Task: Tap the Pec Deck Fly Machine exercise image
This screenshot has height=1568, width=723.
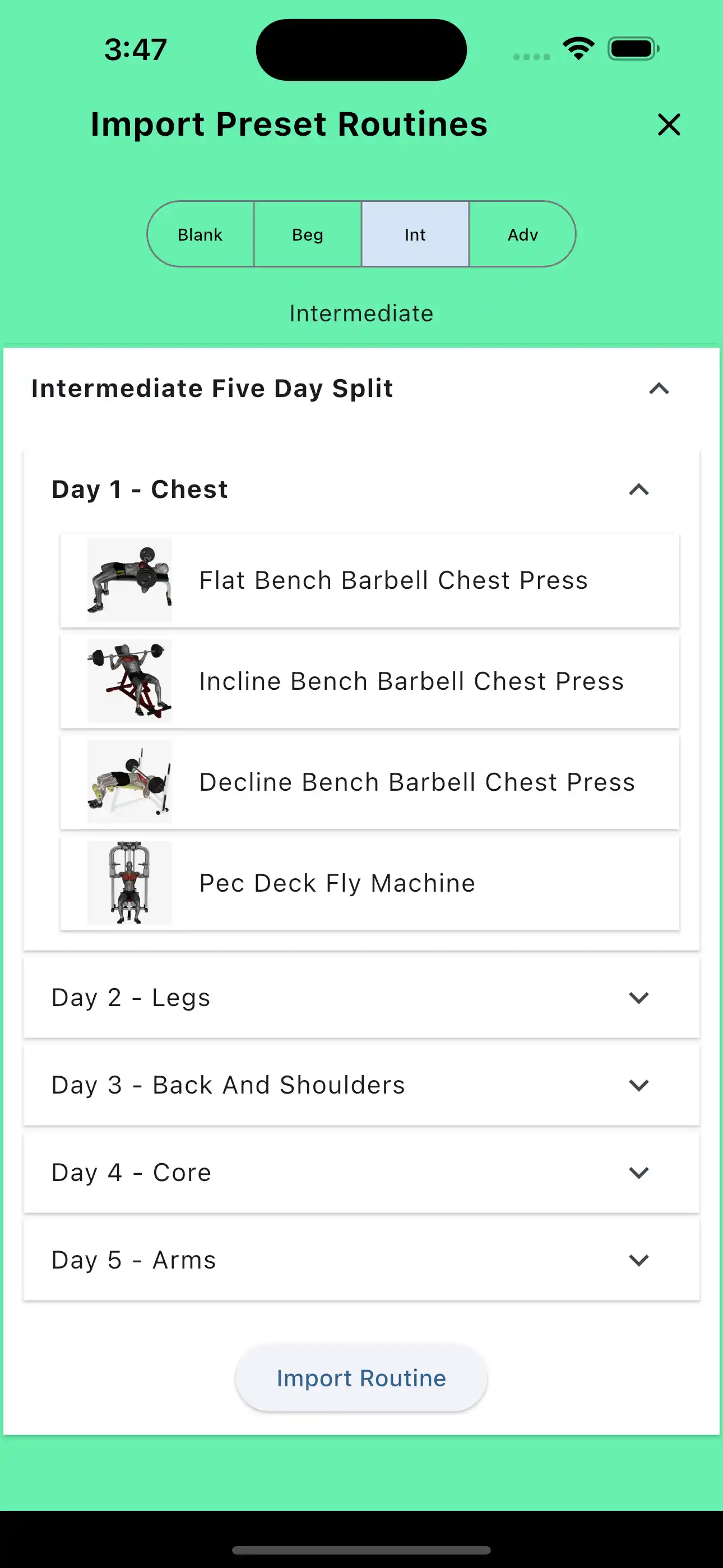Action: 129,883
